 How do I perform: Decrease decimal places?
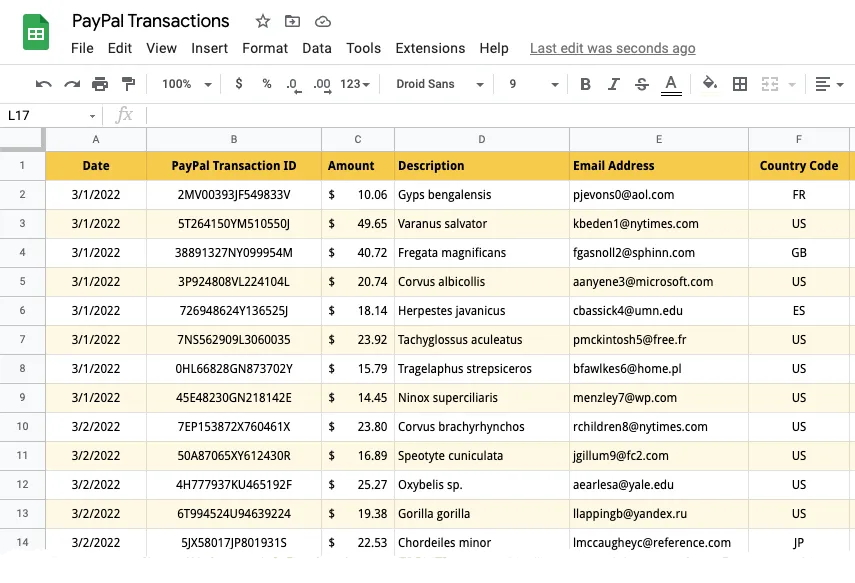tap(293, 84)
